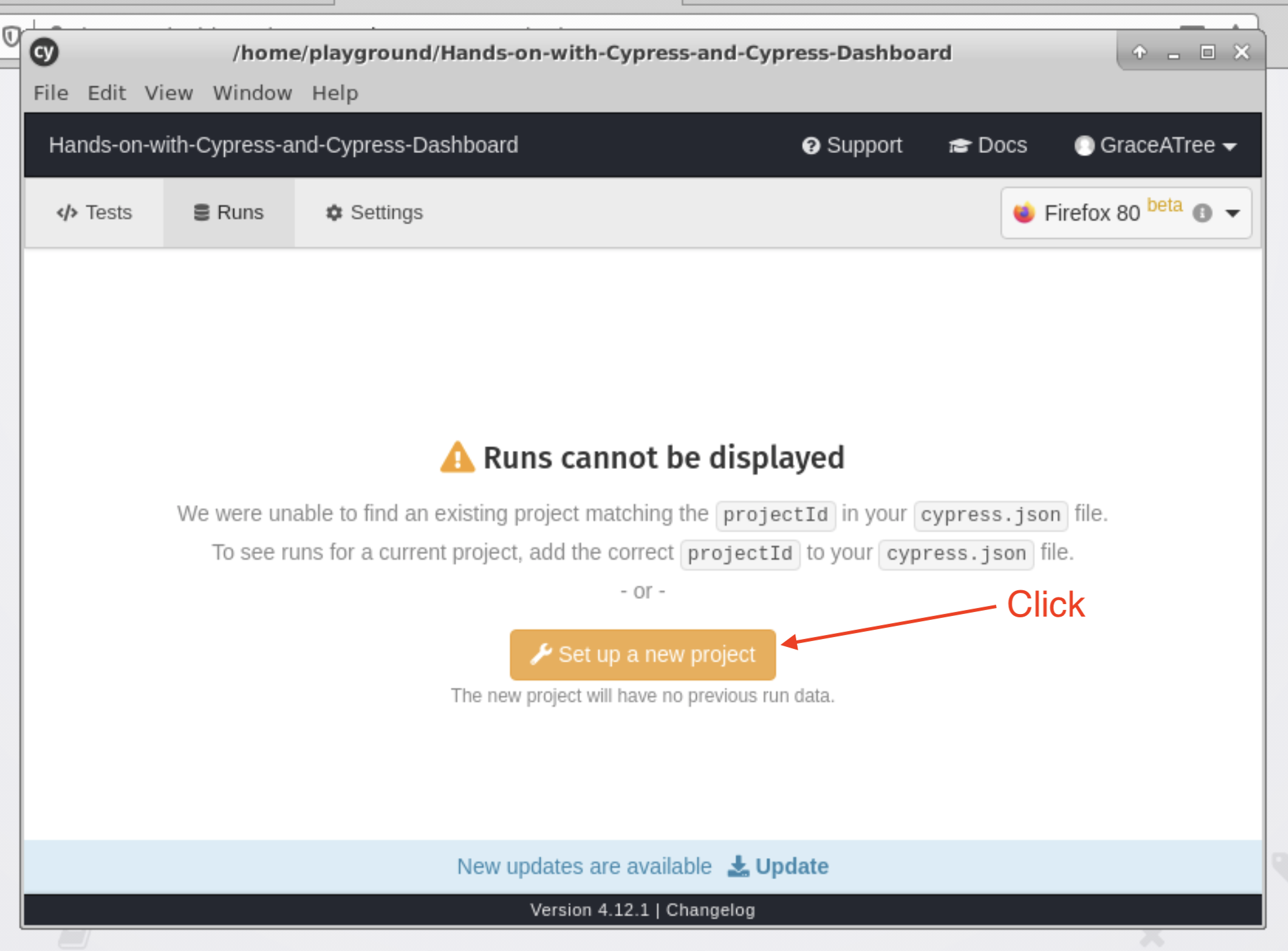Expand the GraceATree account dropdown

[1229, 146]
